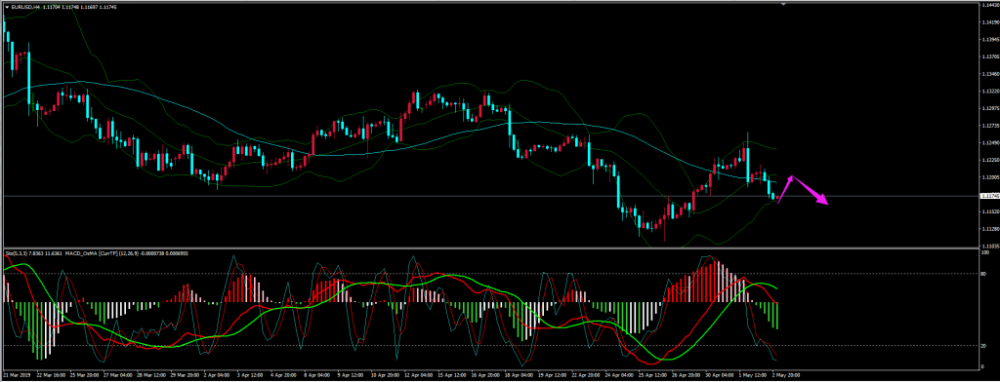
Task: Click the 24 Apr 04:00 time label
Action: [x=619, y=374]
